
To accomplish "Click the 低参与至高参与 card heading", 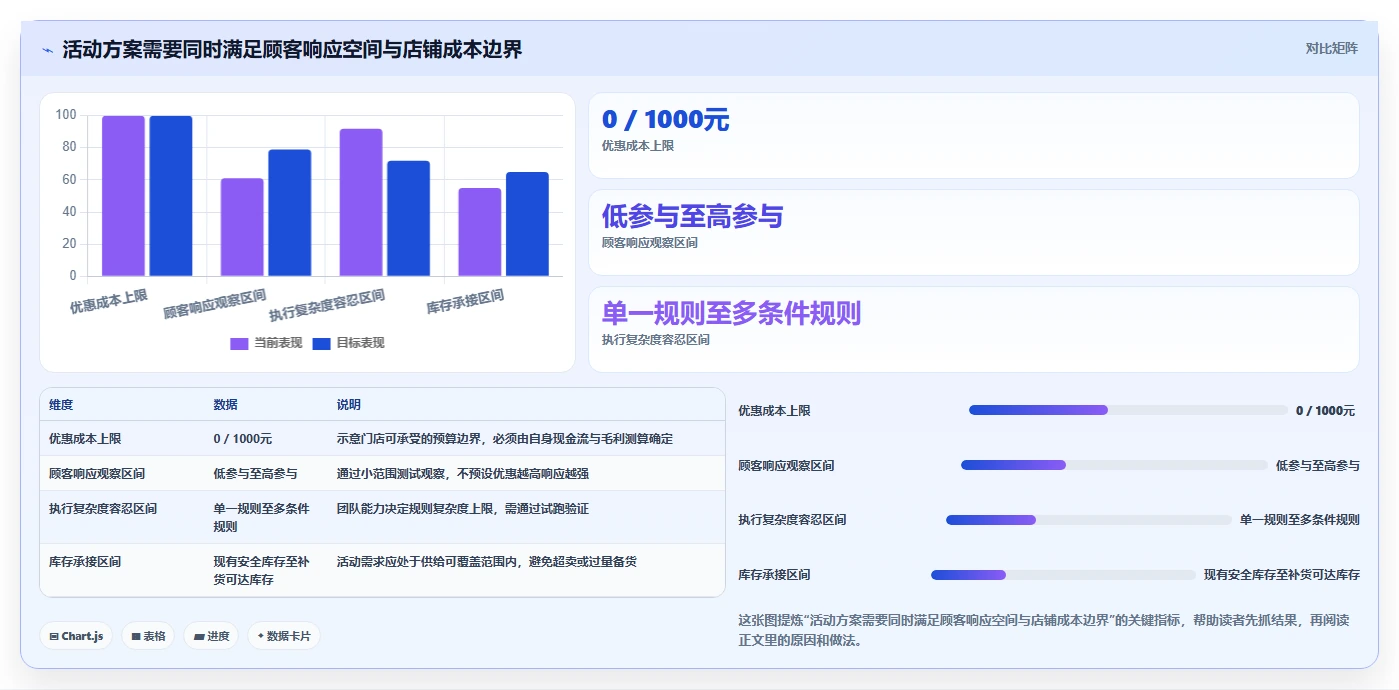I will point(692,217).
